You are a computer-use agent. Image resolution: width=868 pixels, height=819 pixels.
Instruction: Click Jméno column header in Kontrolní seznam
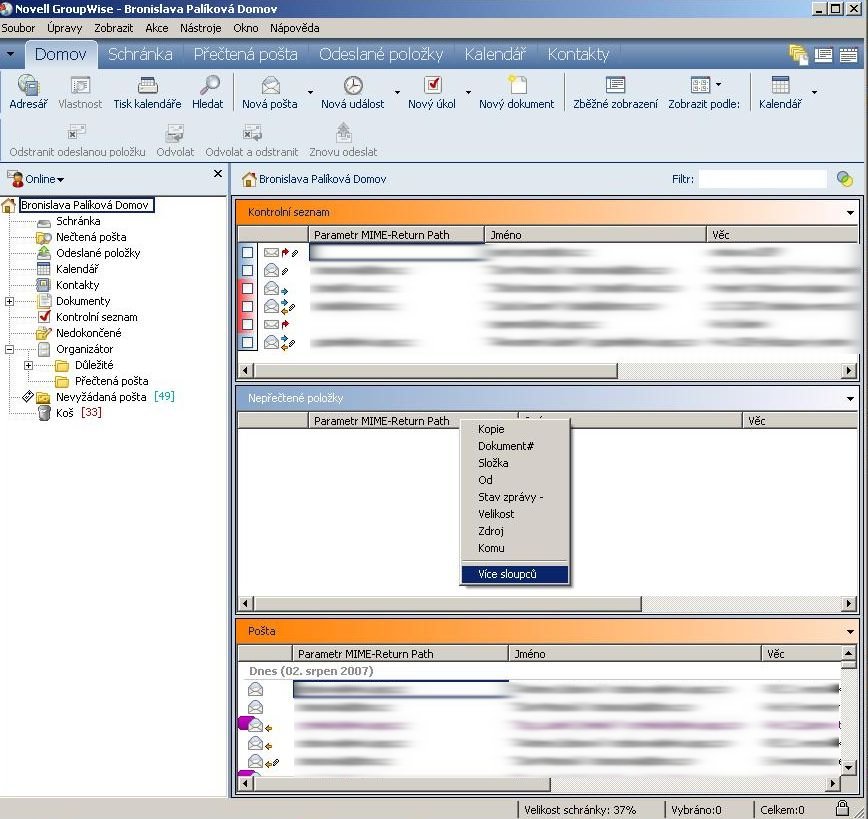point(595,235)
